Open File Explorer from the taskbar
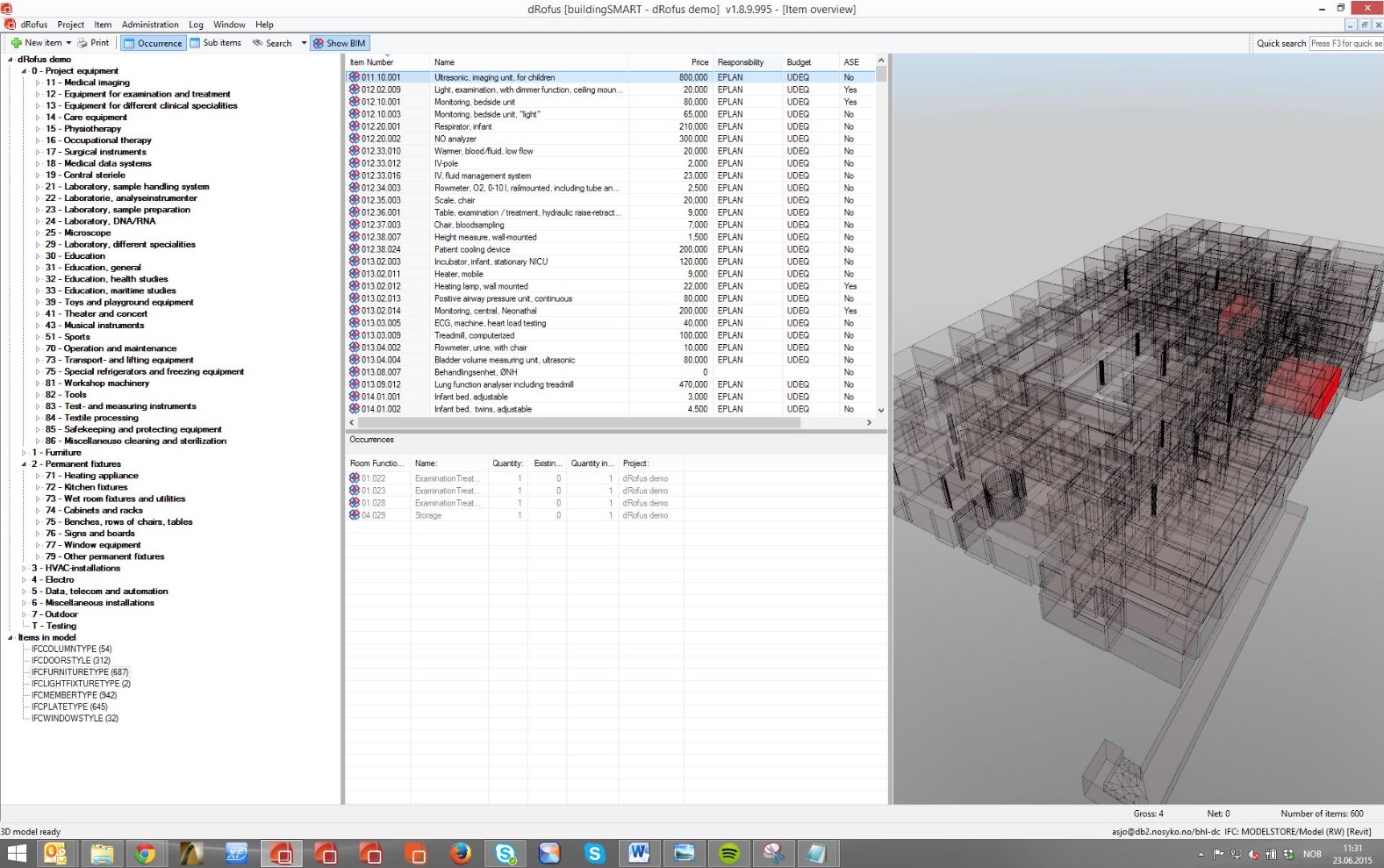 coord(101,853)
